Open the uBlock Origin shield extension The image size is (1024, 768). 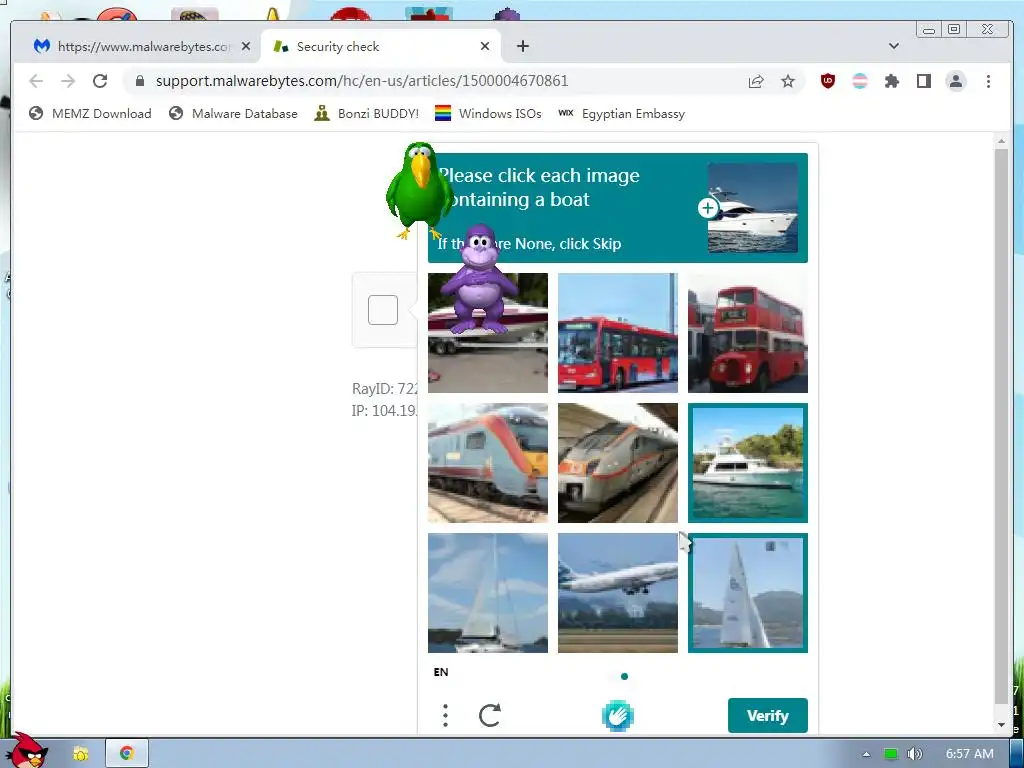point(827,81)
